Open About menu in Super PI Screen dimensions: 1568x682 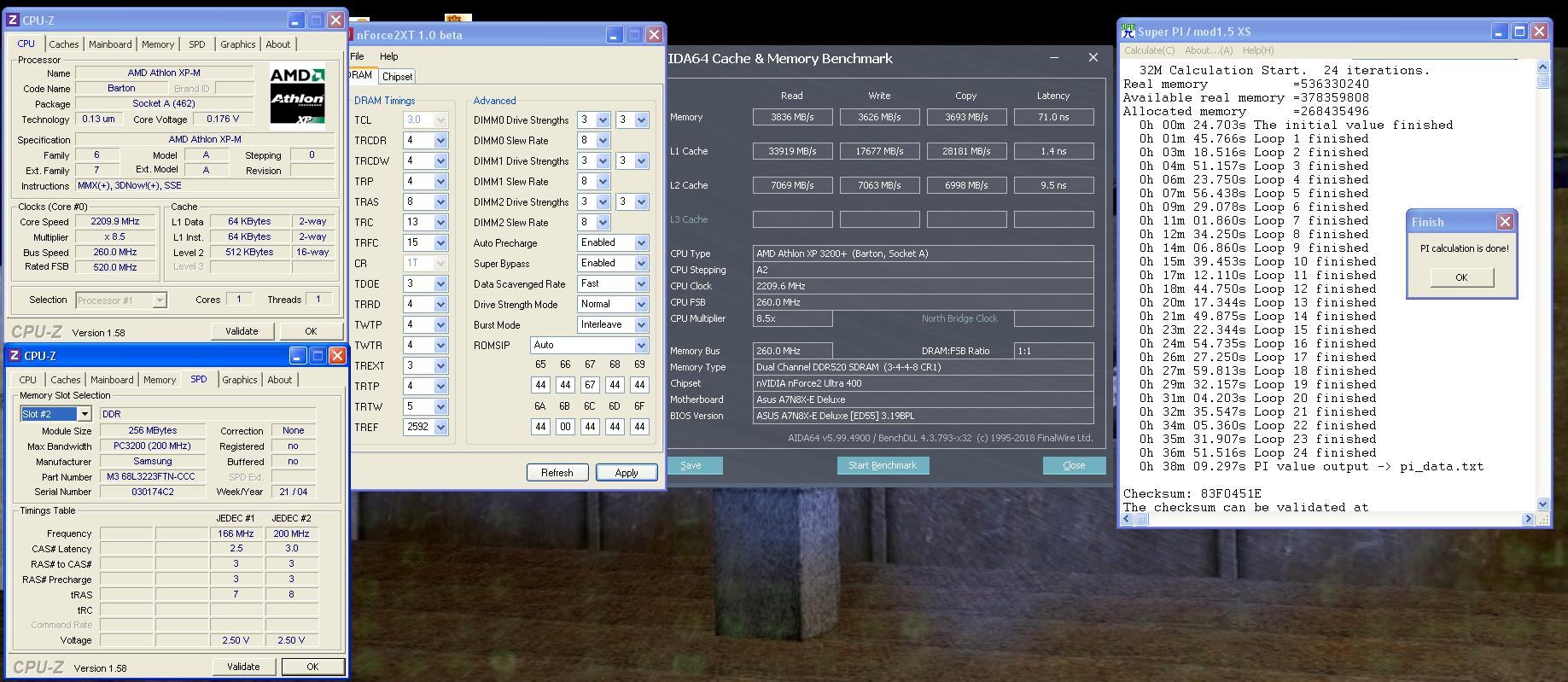(x=1209, y=50)
